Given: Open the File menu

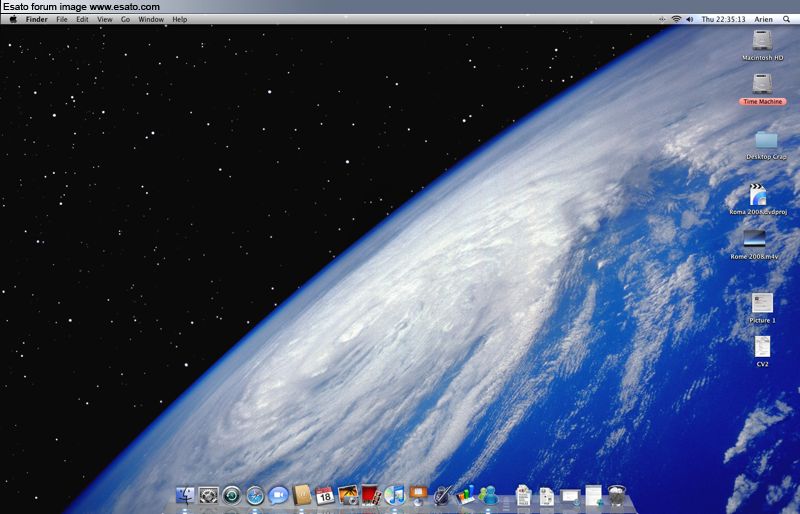Looking at the screenshot, I should [62, 19].
